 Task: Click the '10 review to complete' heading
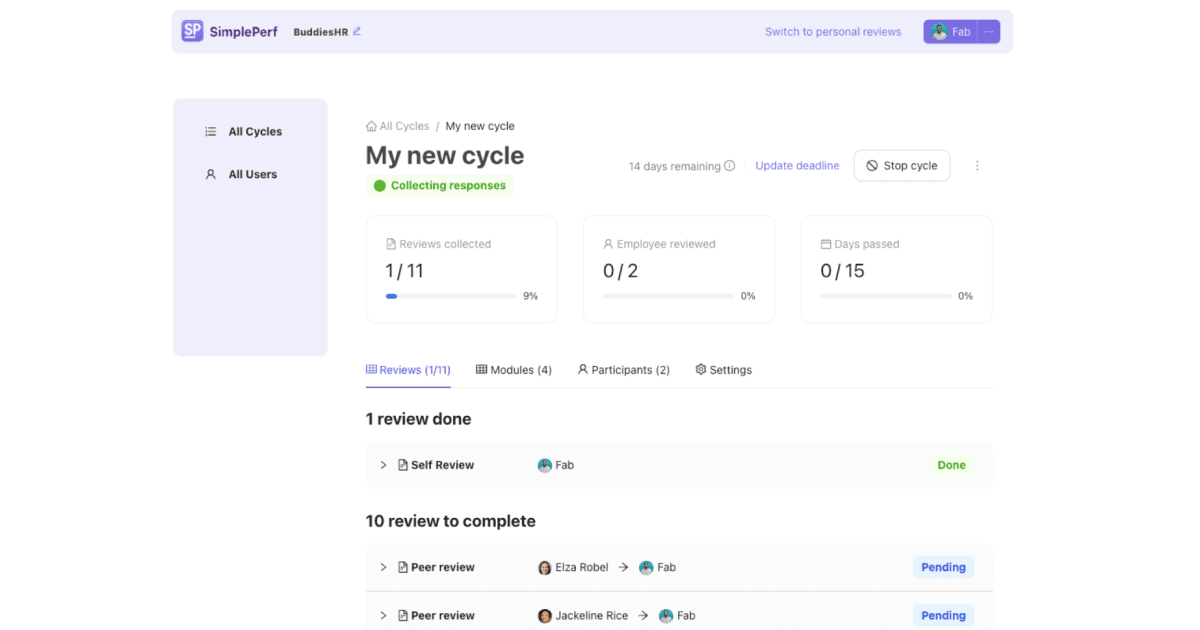point(451,521)
